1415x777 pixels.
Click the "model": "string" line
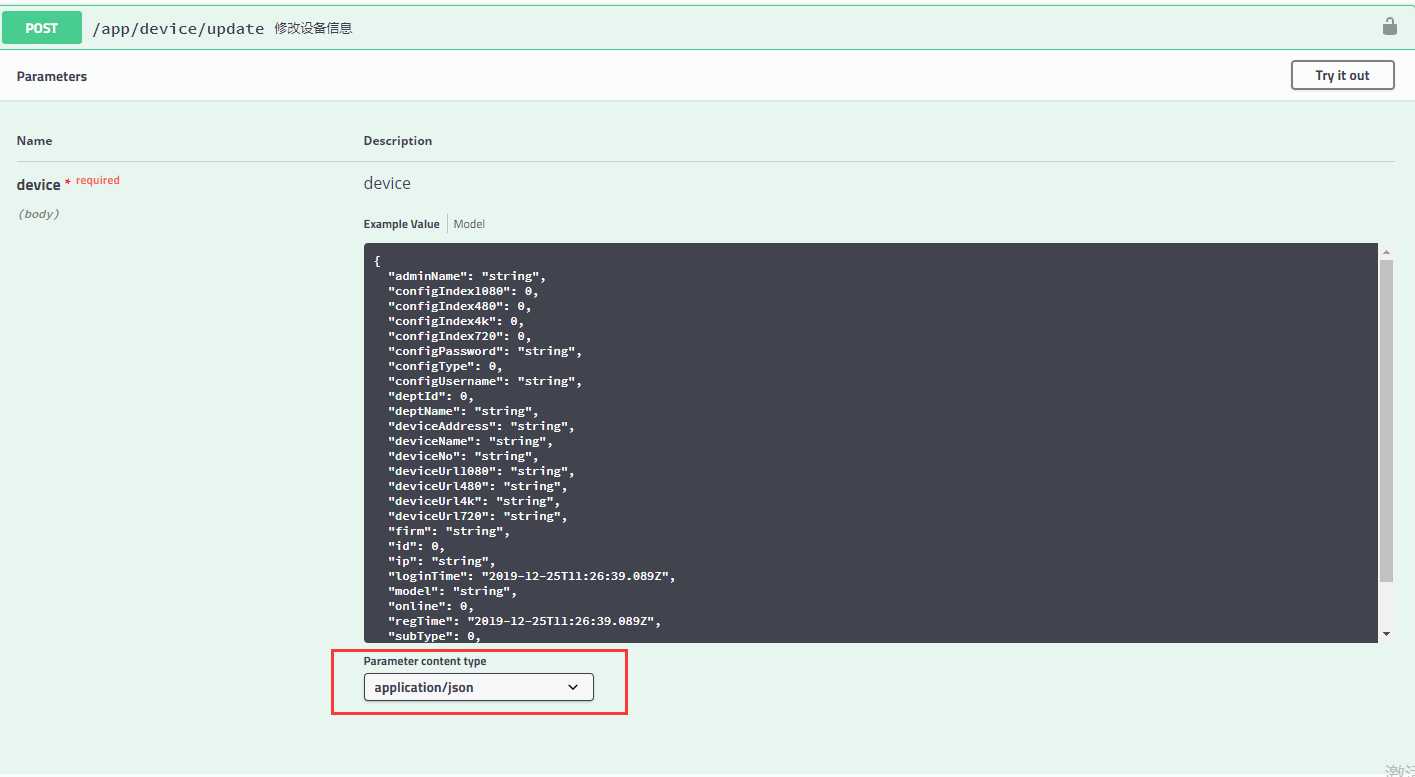453,591
